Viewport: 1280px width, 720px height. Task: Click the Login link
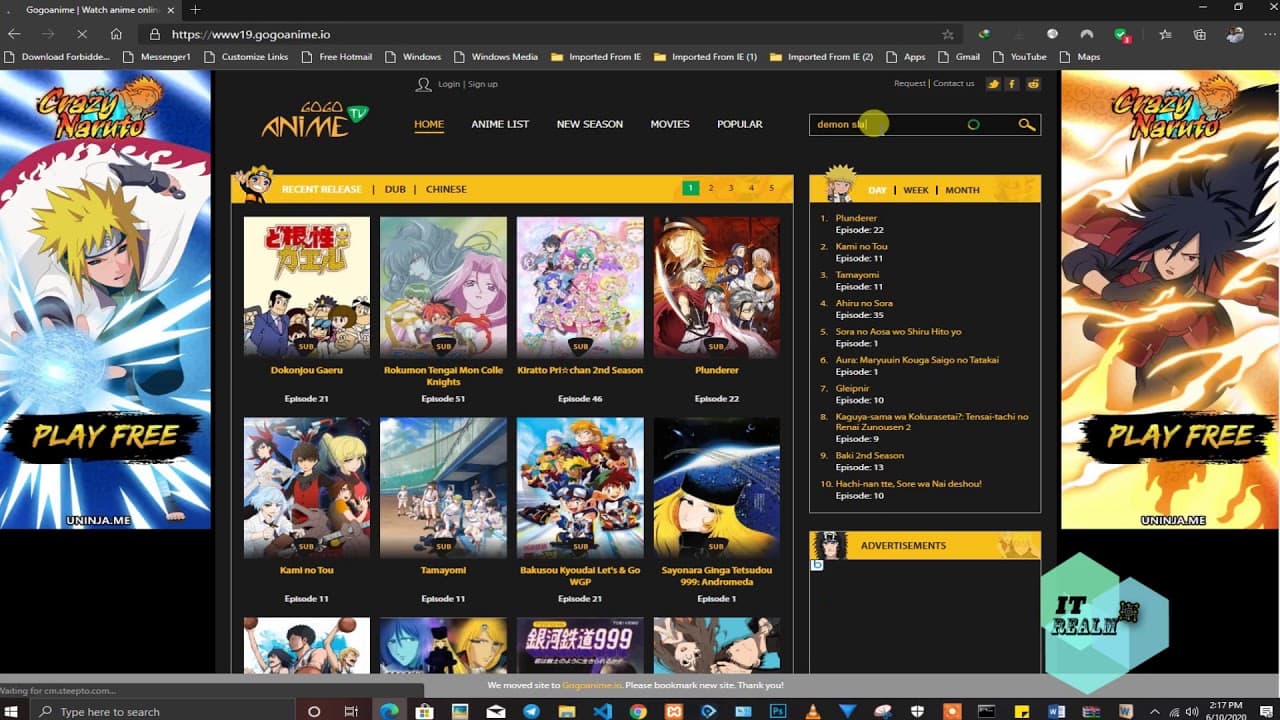pyautogui.click(x=449, y=84)
